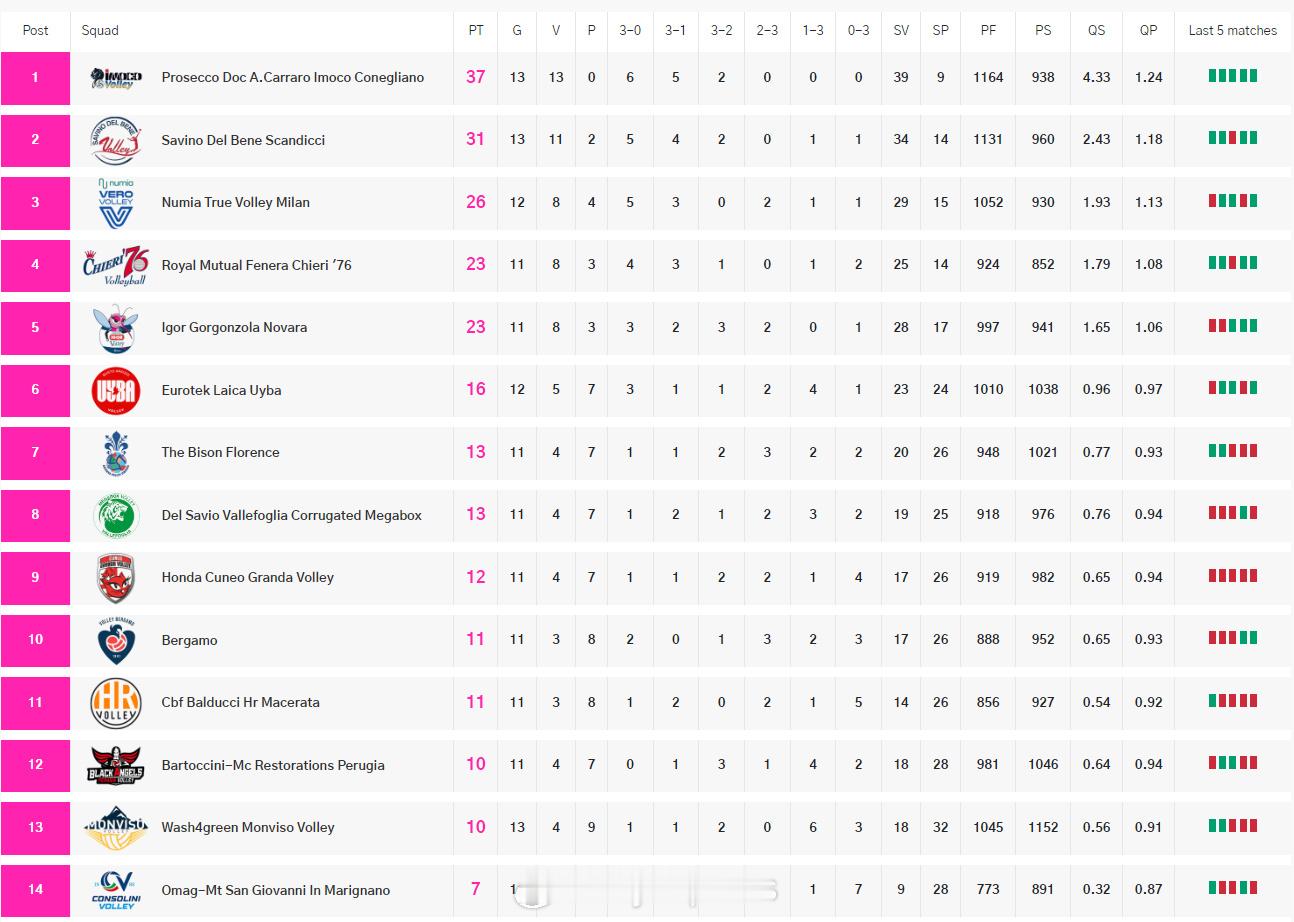Click the Black Angels Perugia logo
This screenshot has height=922, width=1294.
pyautogui.click(x=116, y=765)
